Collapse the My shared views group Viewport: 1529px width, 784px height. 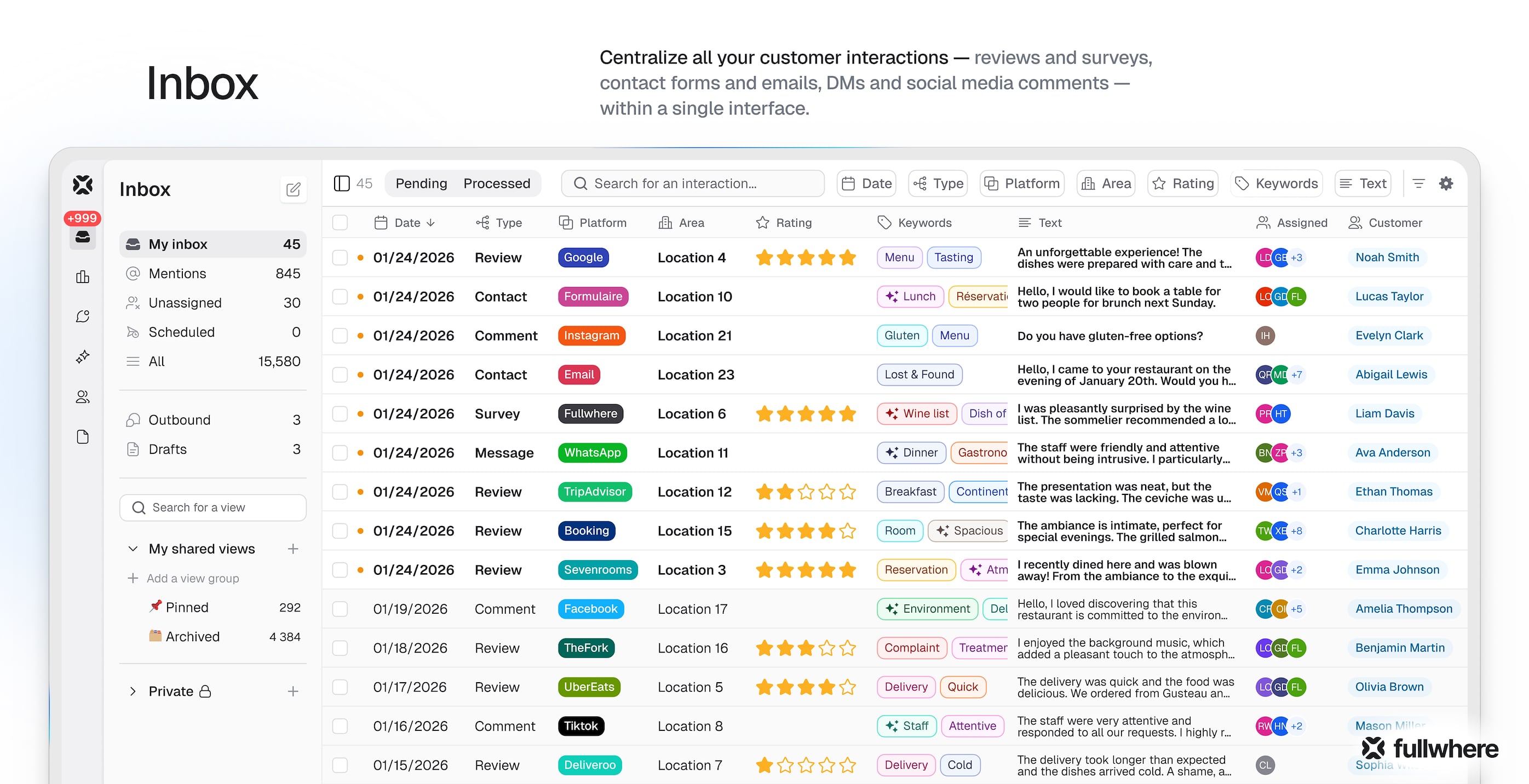tap(133, 549)
